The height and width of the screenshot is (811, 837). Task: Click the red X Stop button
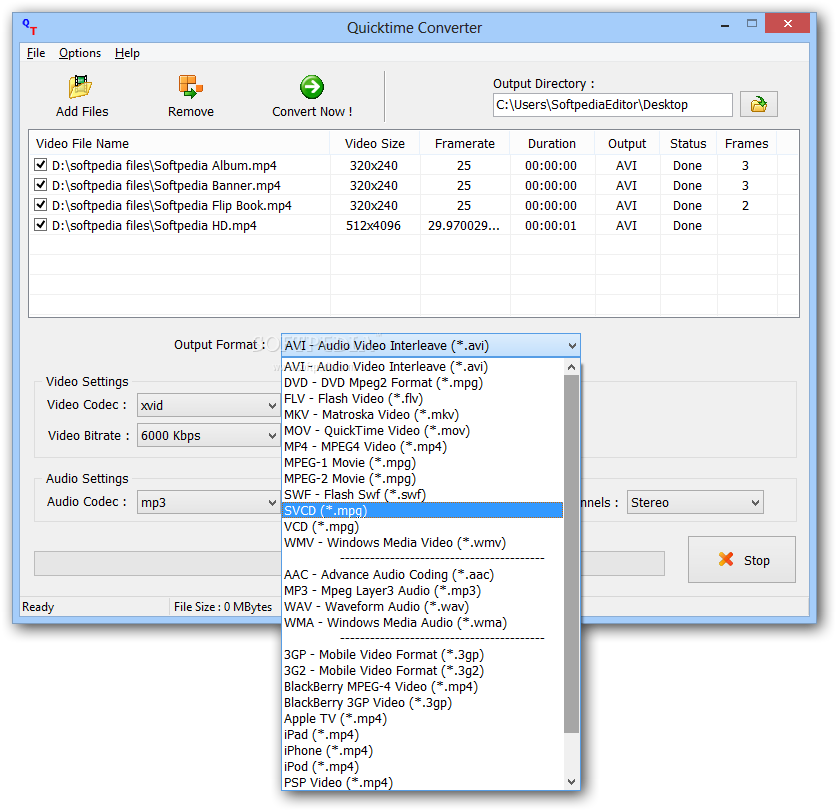click(741, 560)
